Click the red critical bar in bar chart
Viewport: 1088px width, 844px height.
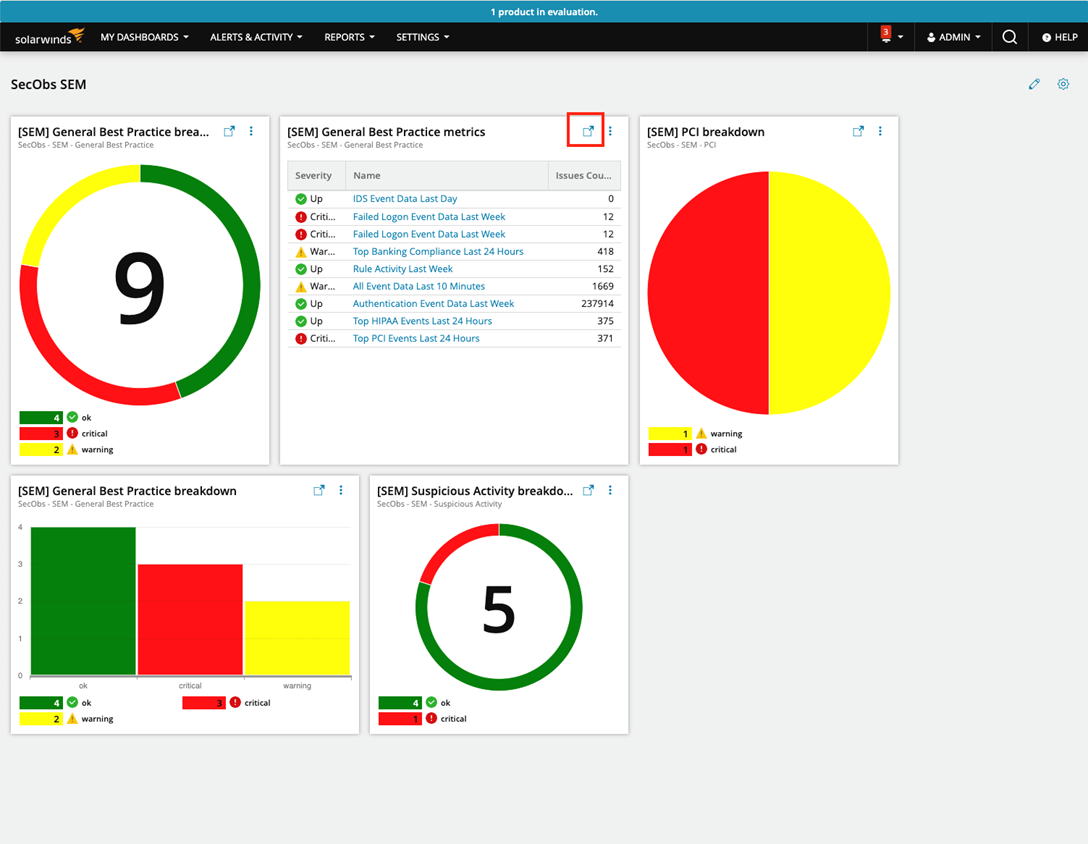pos(190,619)
